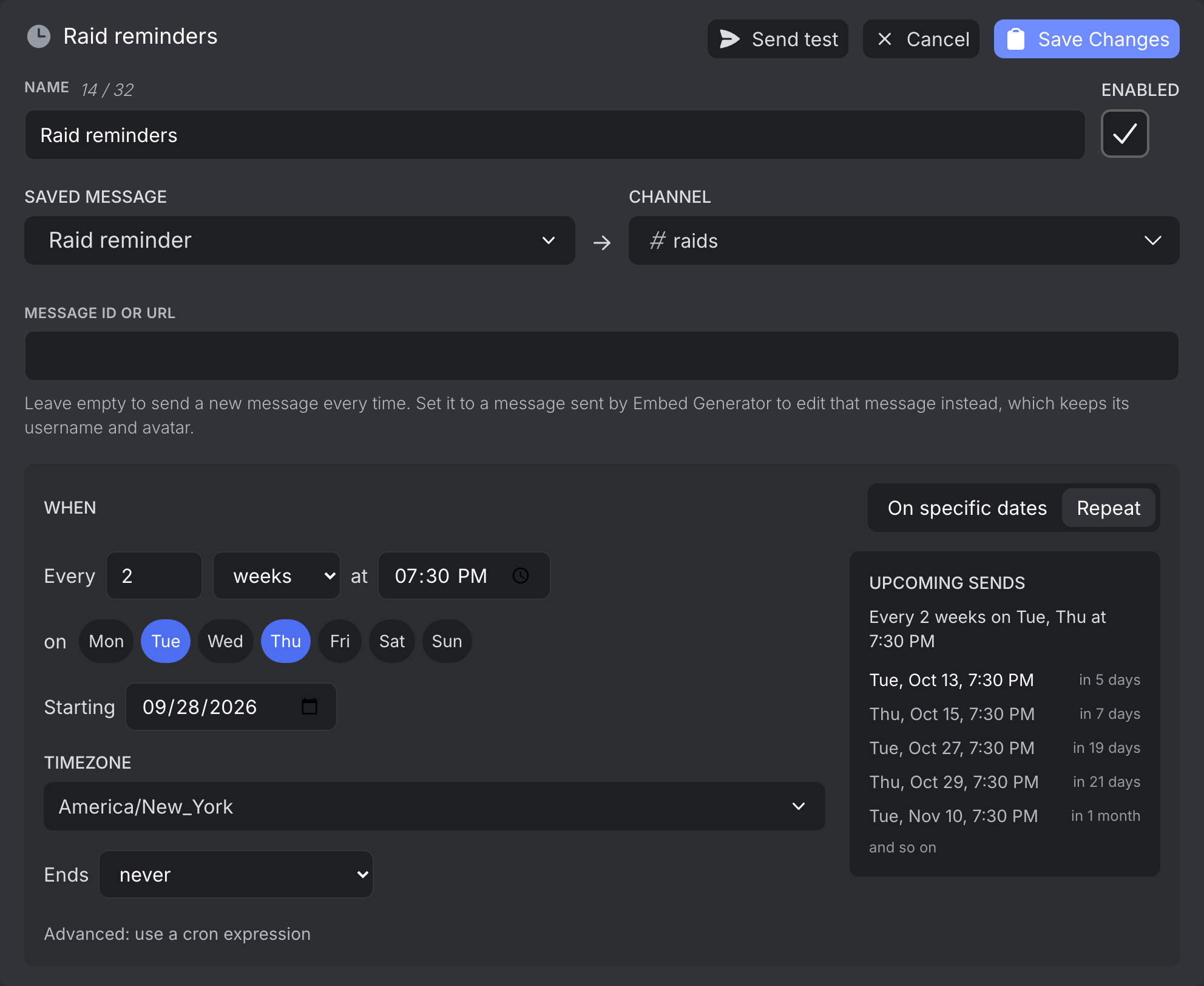Toggle Monday in the weekday selector
Screen dimensions: 1204x986
pos(106,641)
